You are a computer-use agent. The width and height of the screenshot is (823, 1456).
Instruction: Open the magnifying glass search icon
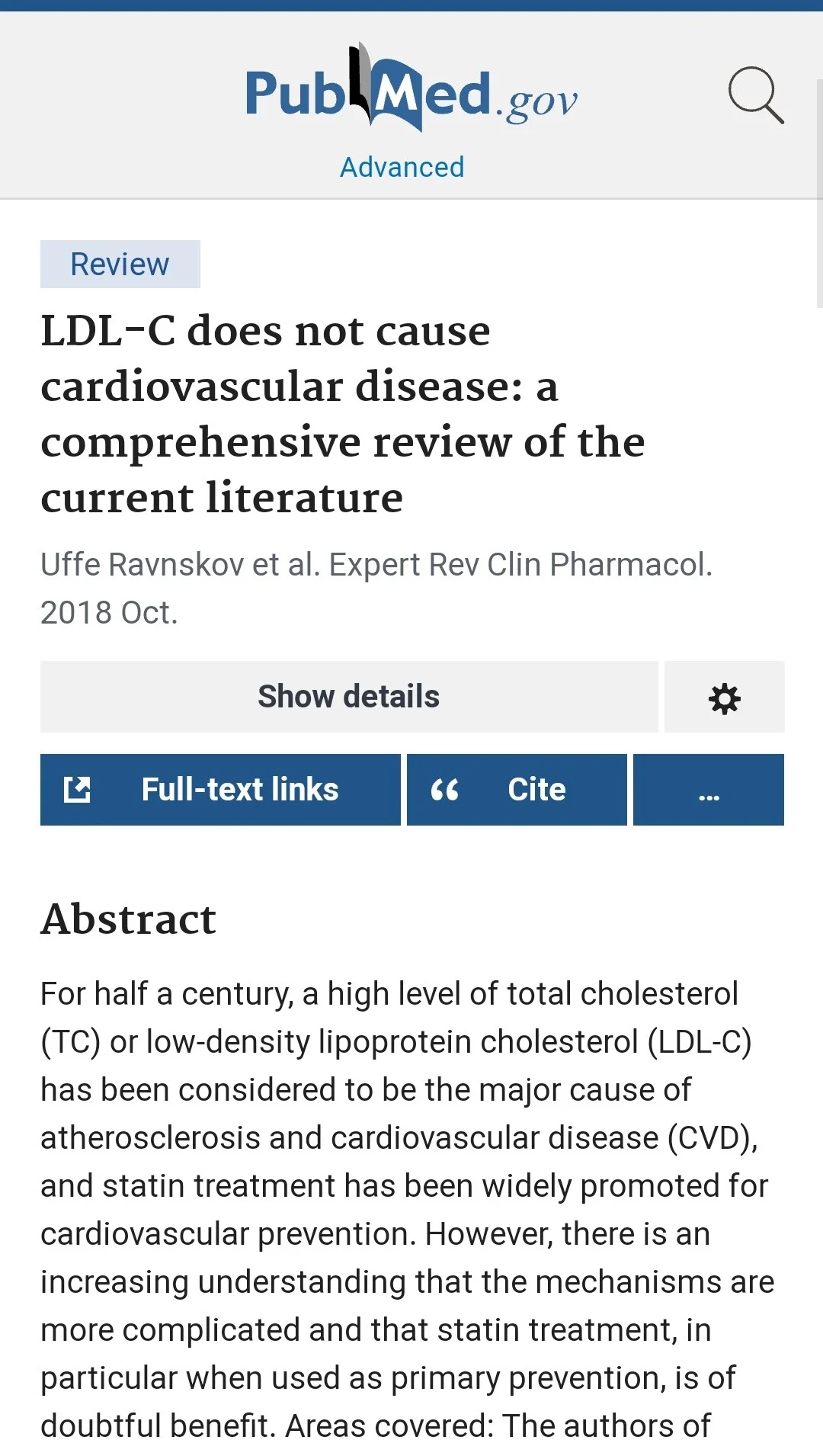pos(756,95)
